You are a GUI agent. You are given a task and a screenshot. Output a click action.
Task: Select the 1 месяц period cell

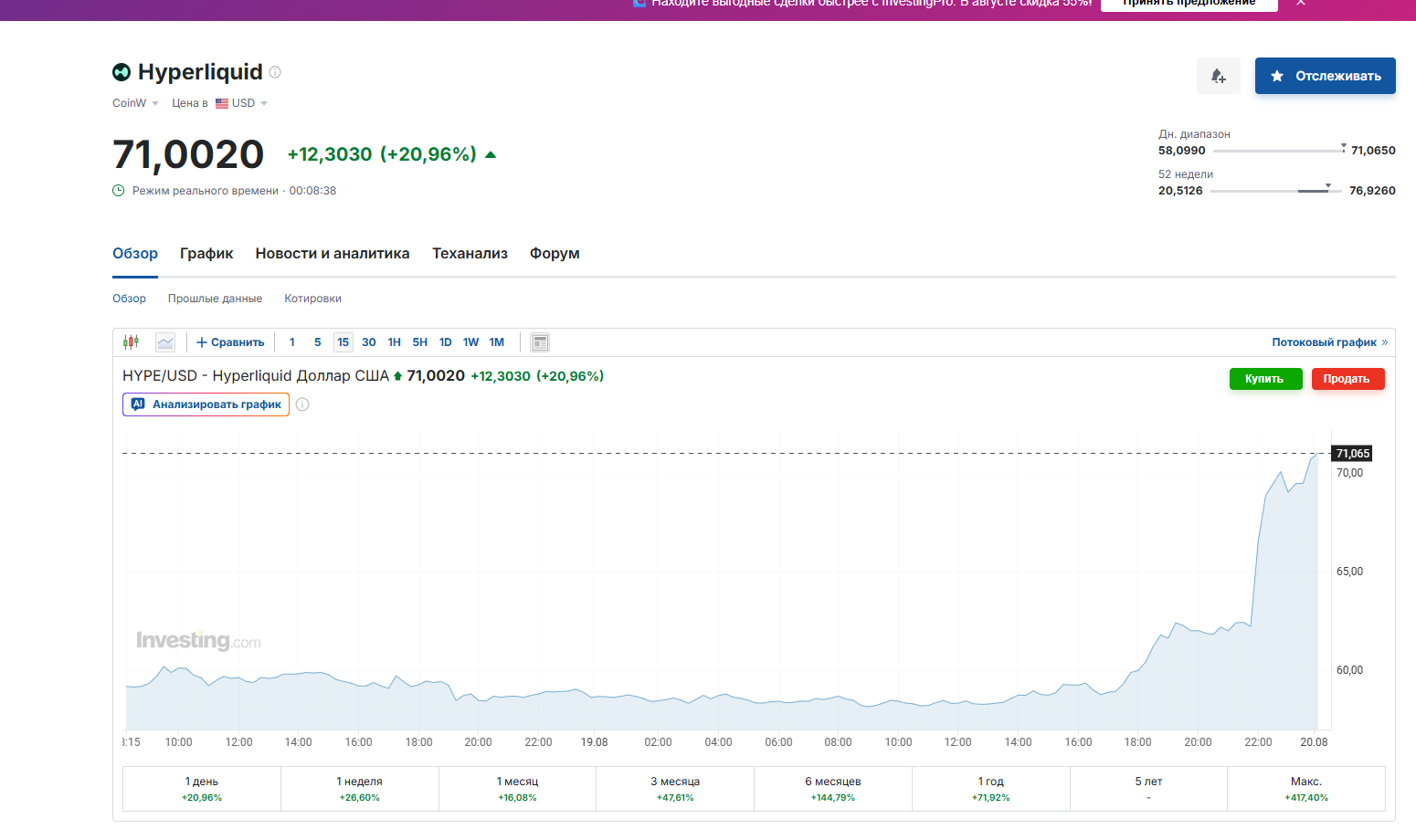point(517,789)
